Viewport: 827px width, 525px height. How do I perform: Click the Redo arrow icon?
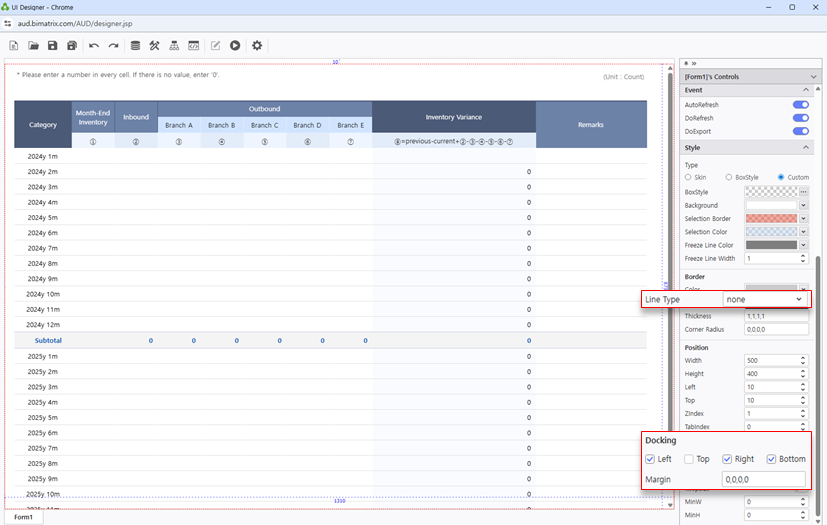pyautogui.click(x=113, y=46)
